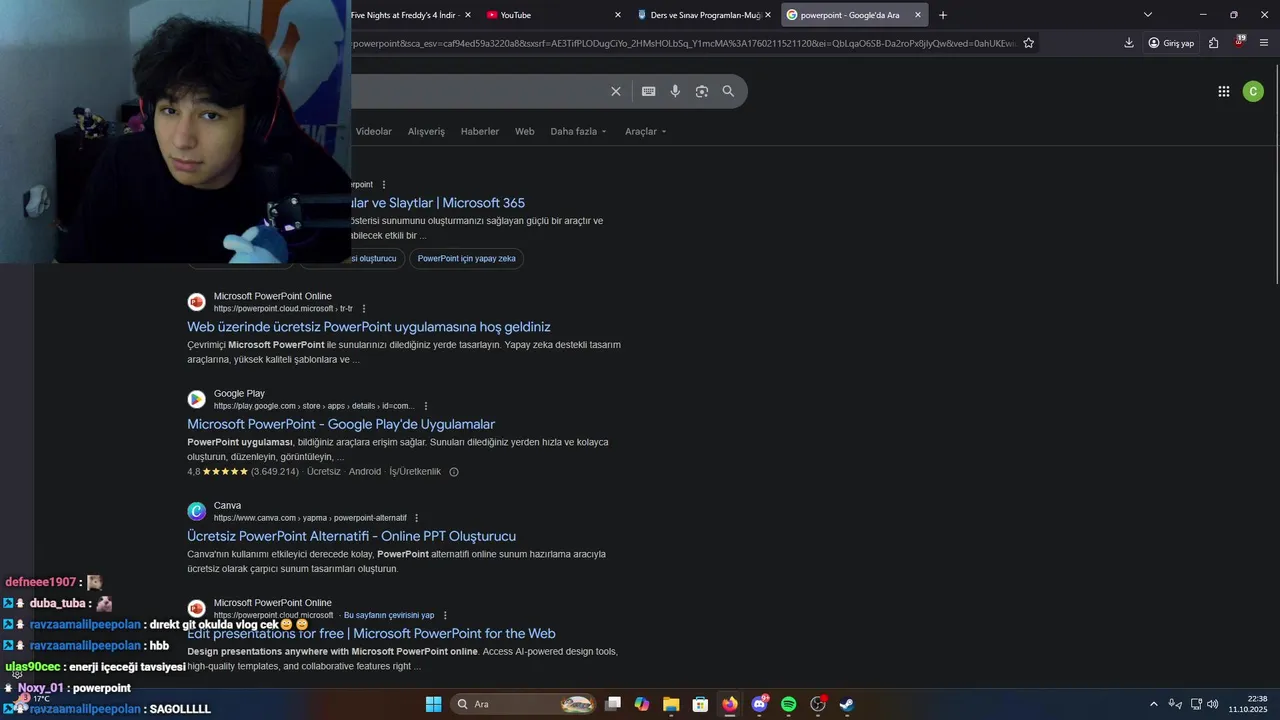Open the on-screen keyboard input tool

click(x=648, y=91)
